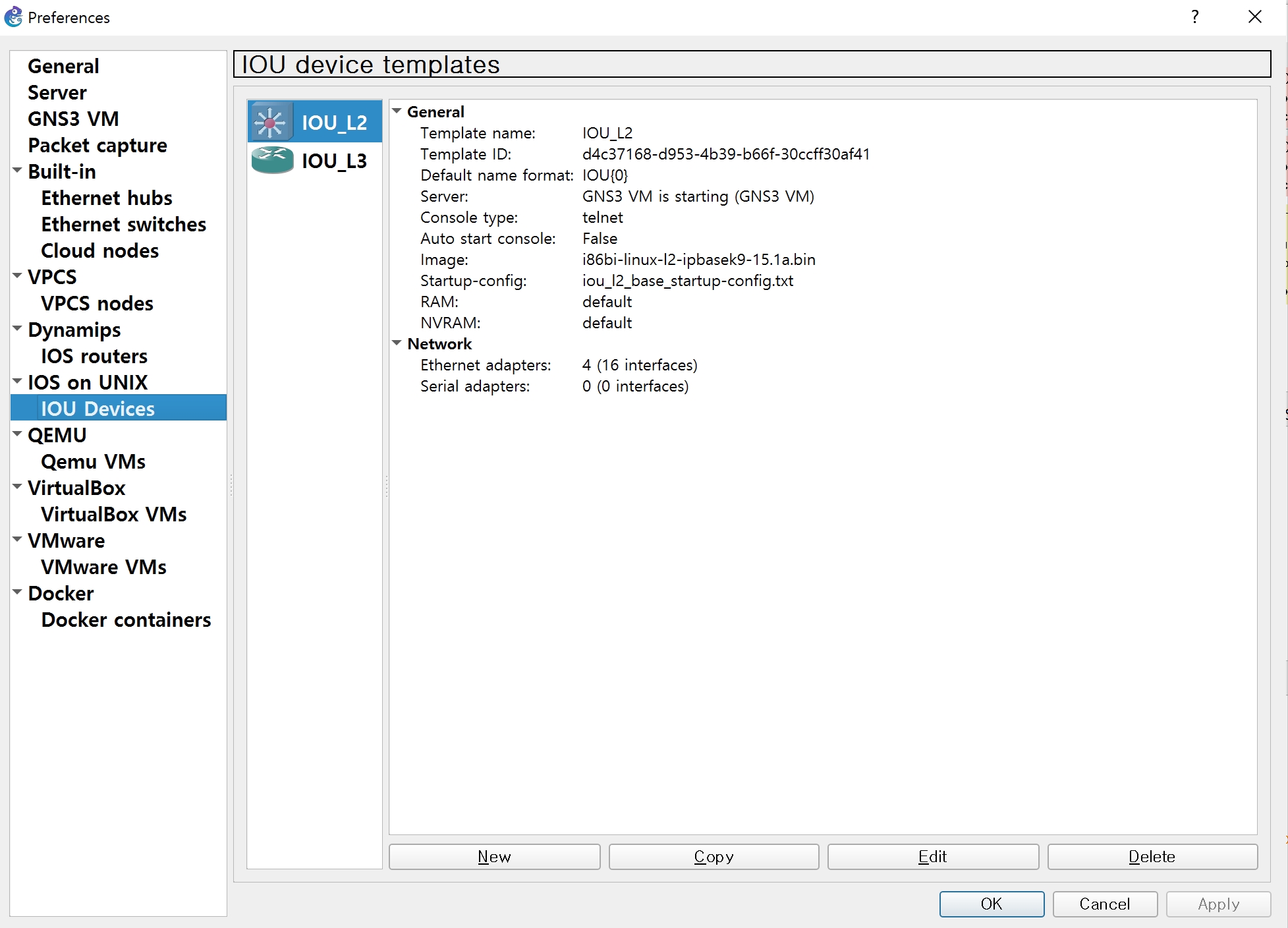Collapse the Docker tree arrow
Image resolution: width=1288 pixels, height=928 pixels.
[18, 593]
